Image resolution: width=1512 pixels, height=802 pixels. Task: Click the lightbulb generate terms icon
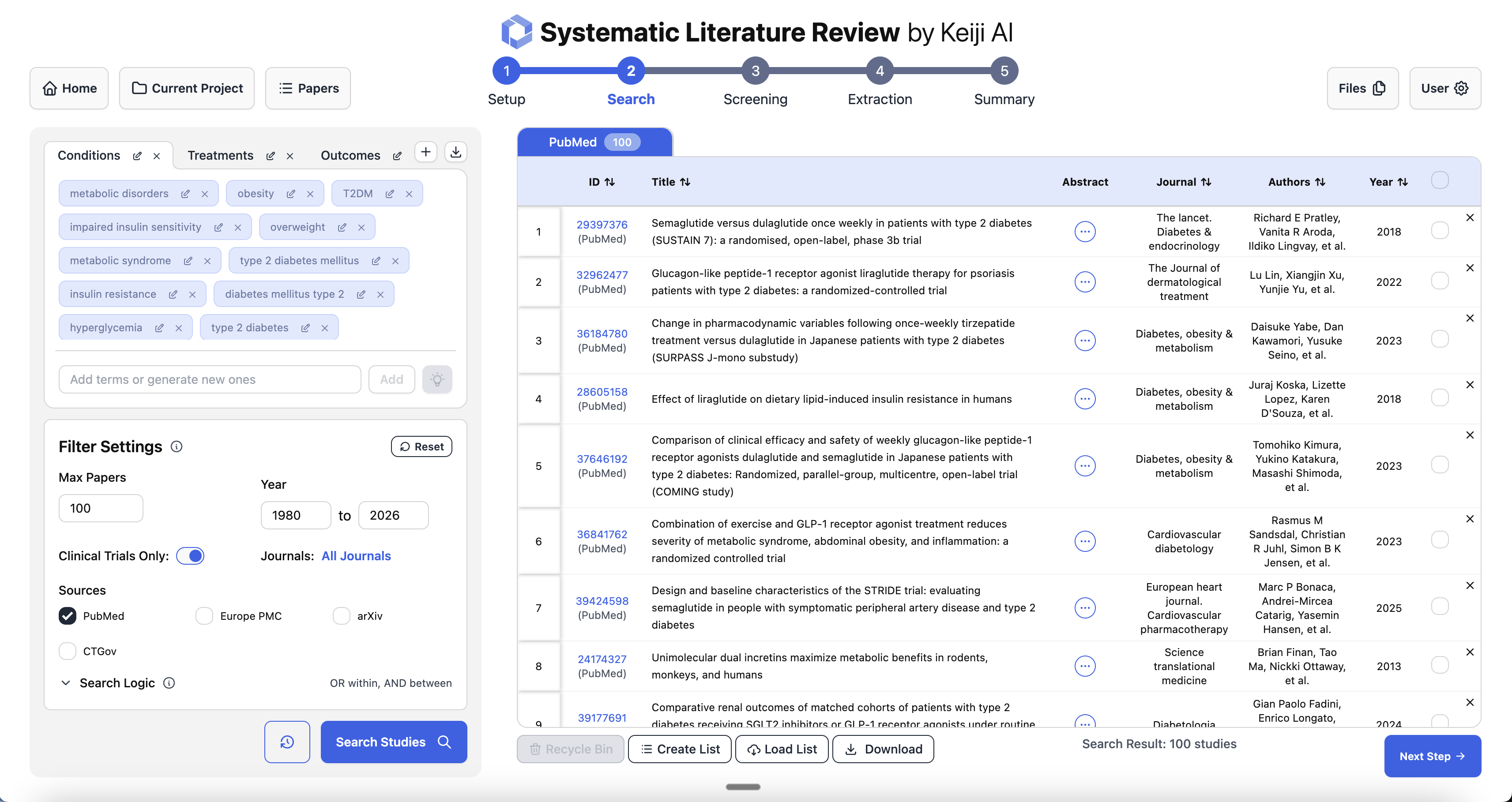point(436,379)
